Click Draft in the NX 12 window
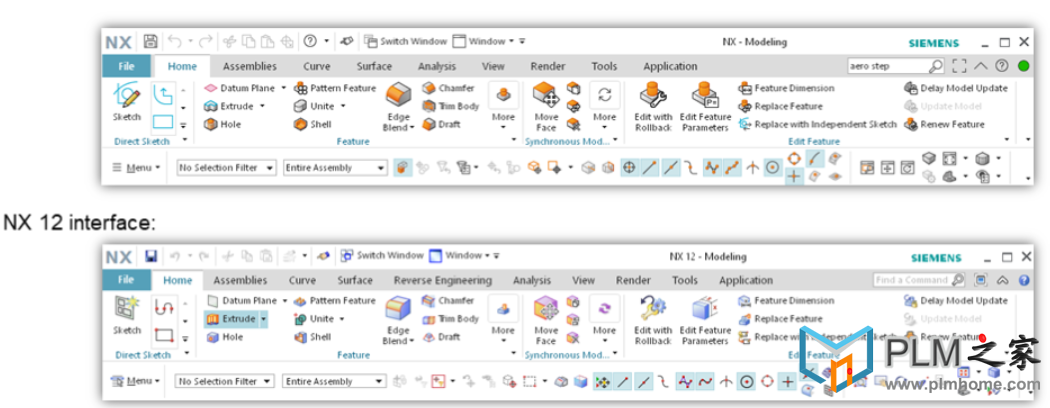This screenshot has height=408, width=1050. point(441,337)
